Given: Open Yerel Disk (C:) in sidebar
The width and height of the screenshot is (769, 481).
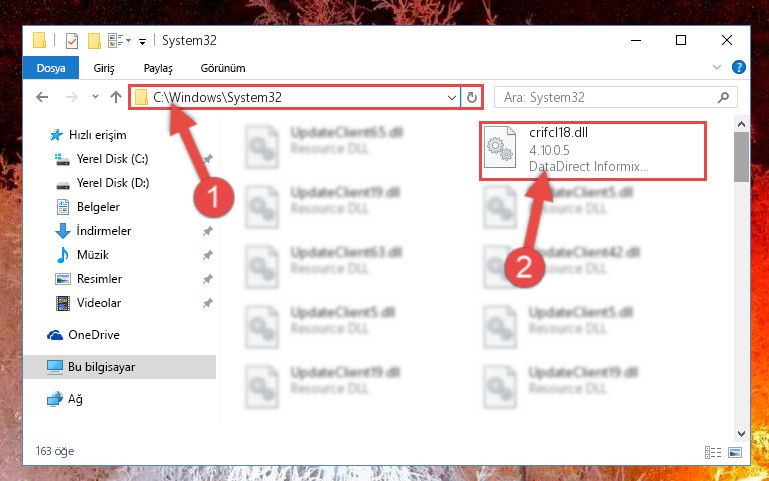Looking at the screenshot, I should (x=112, y=158).
